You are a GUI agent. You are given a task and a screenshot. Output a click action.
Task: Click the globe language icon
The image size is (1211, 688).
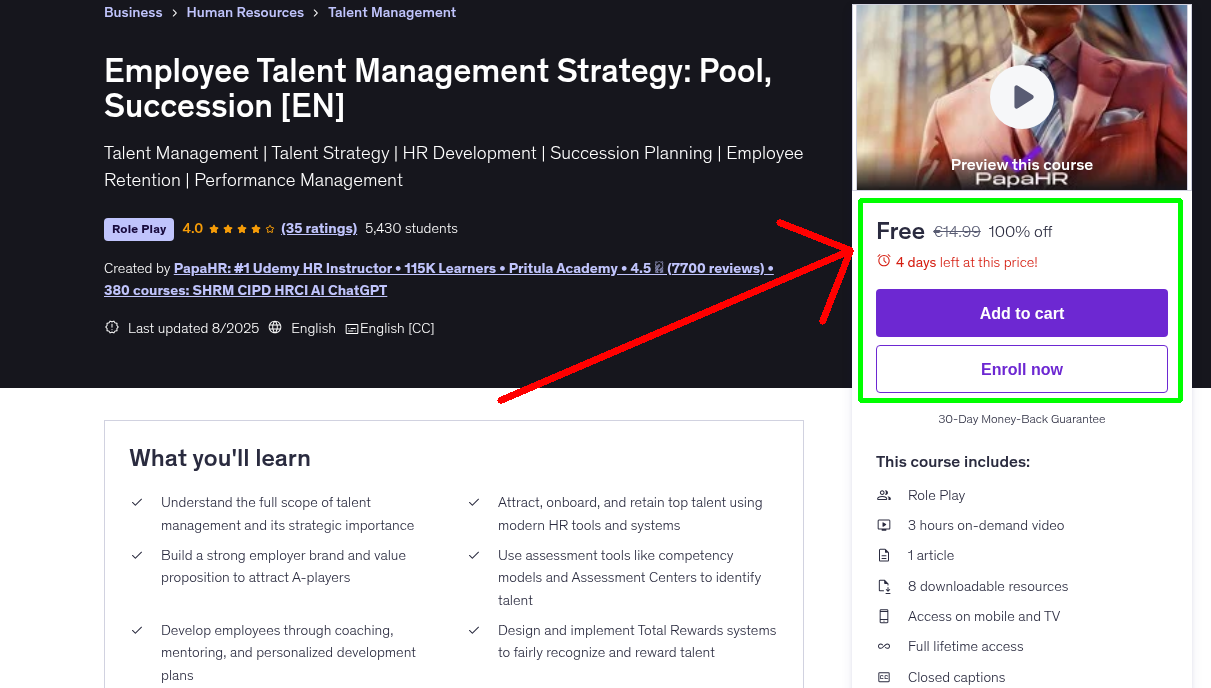tap(275, 328)
